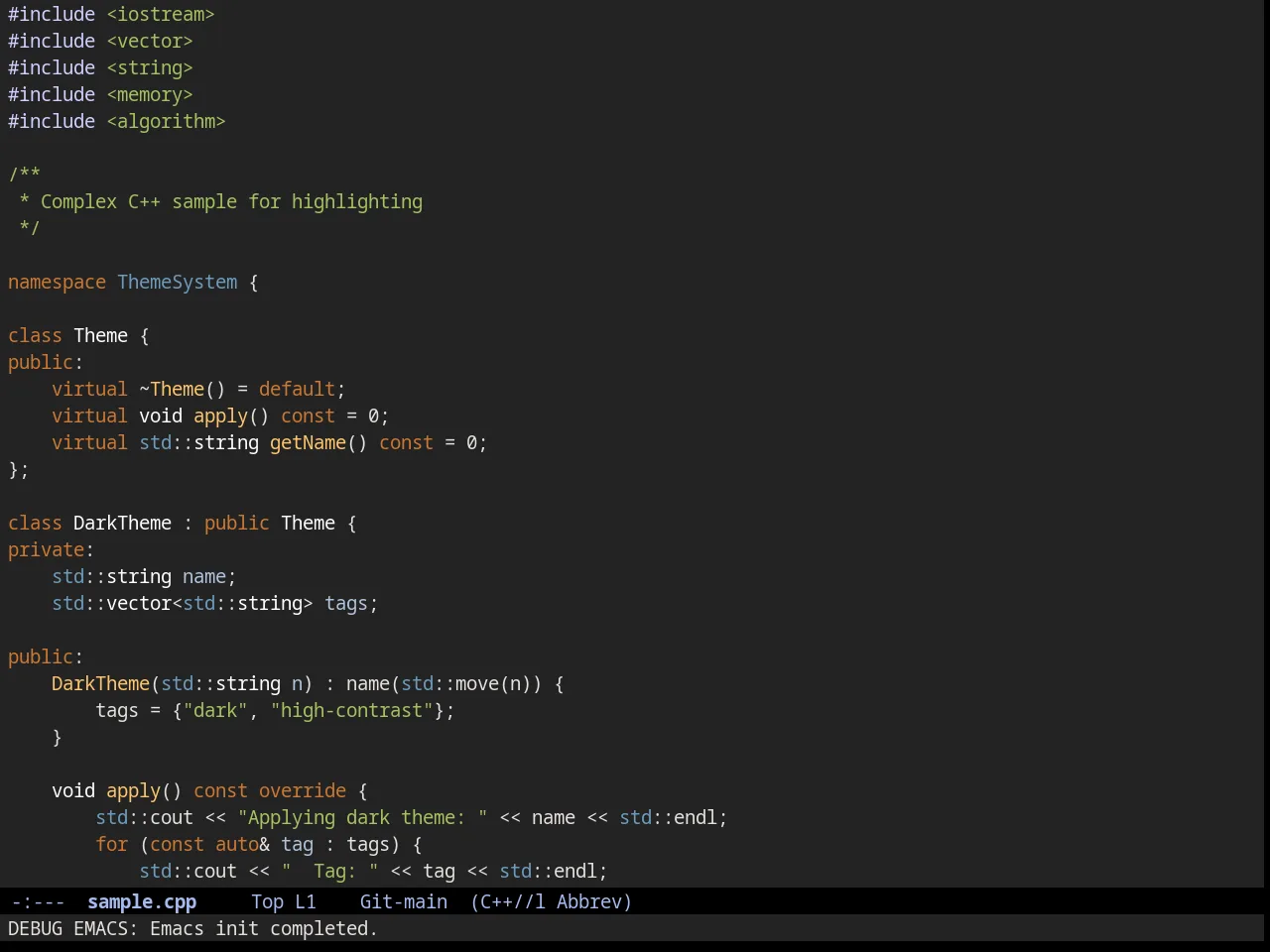The image size is (1270, 952).
Task: Click 'DarkTheme' in the class declaration line
Action: 122,523
